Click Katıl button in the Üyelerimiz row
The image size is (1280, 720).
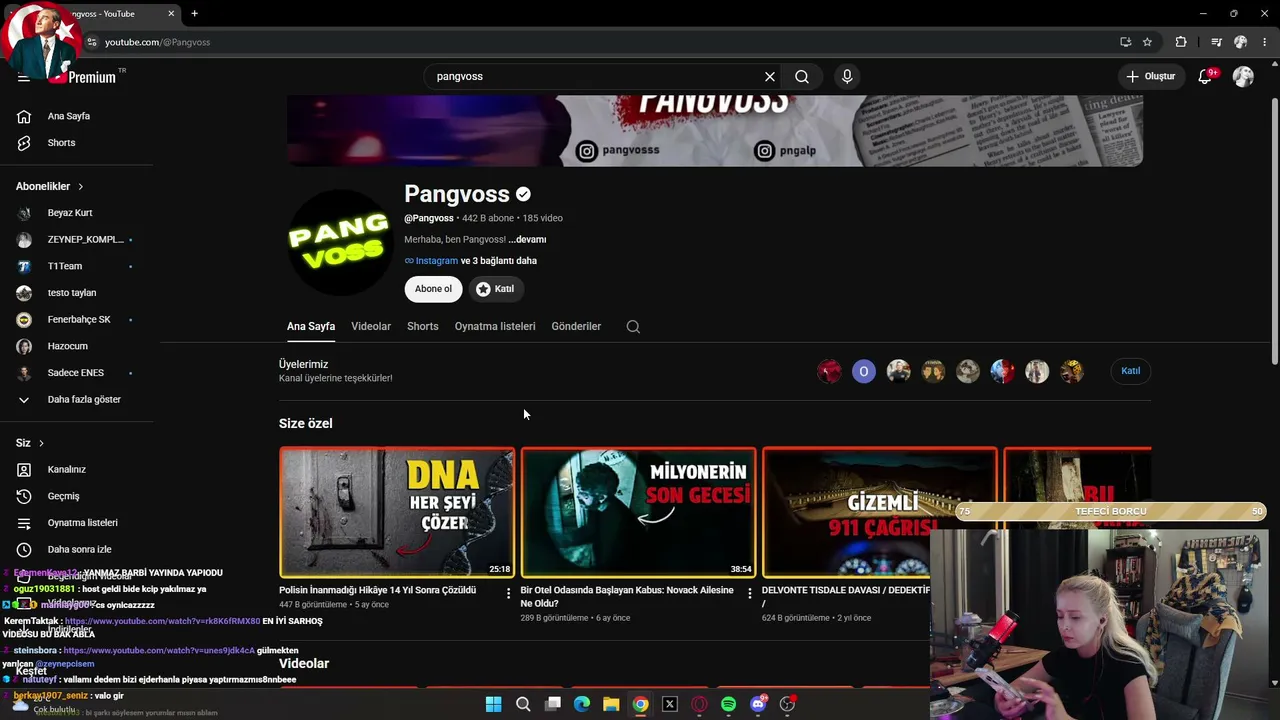tap(1131, 371)
